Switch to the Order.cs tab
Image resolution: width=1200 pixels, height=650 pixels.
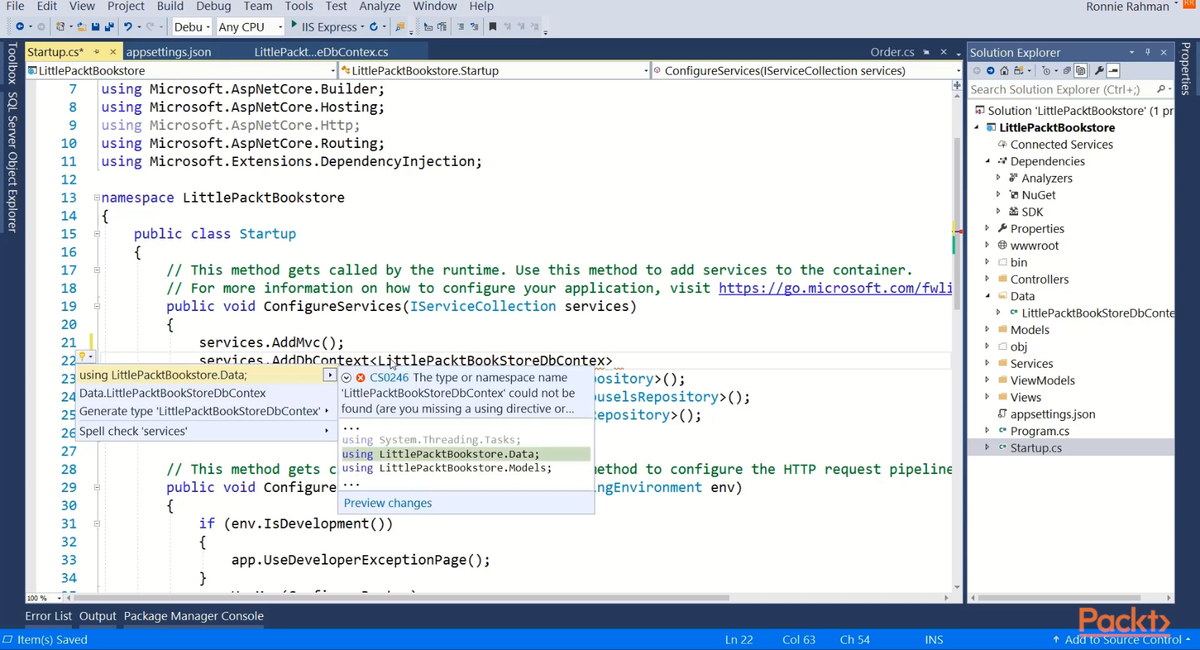click(x=892, y=52)
